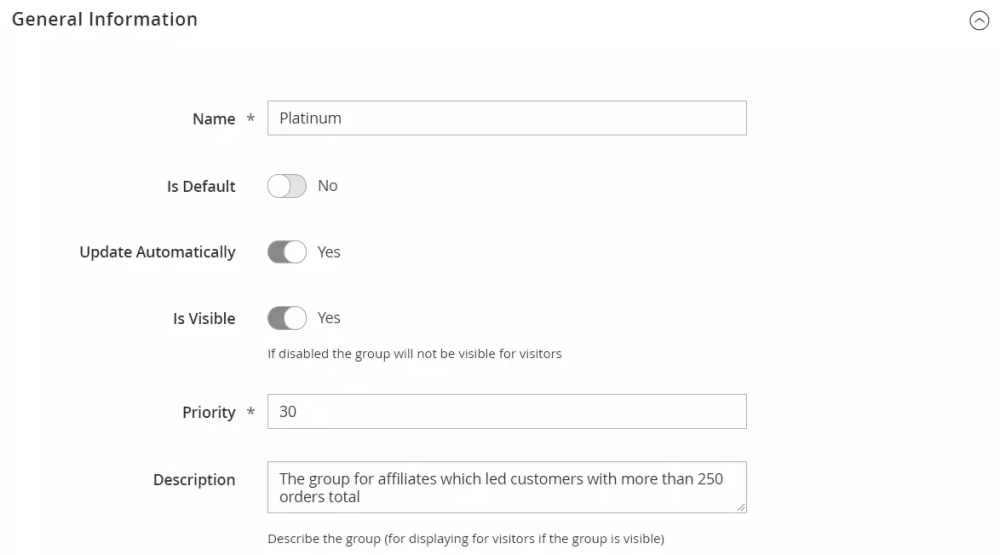Click the Description field label
The image size is (1000, 555).
194,480
